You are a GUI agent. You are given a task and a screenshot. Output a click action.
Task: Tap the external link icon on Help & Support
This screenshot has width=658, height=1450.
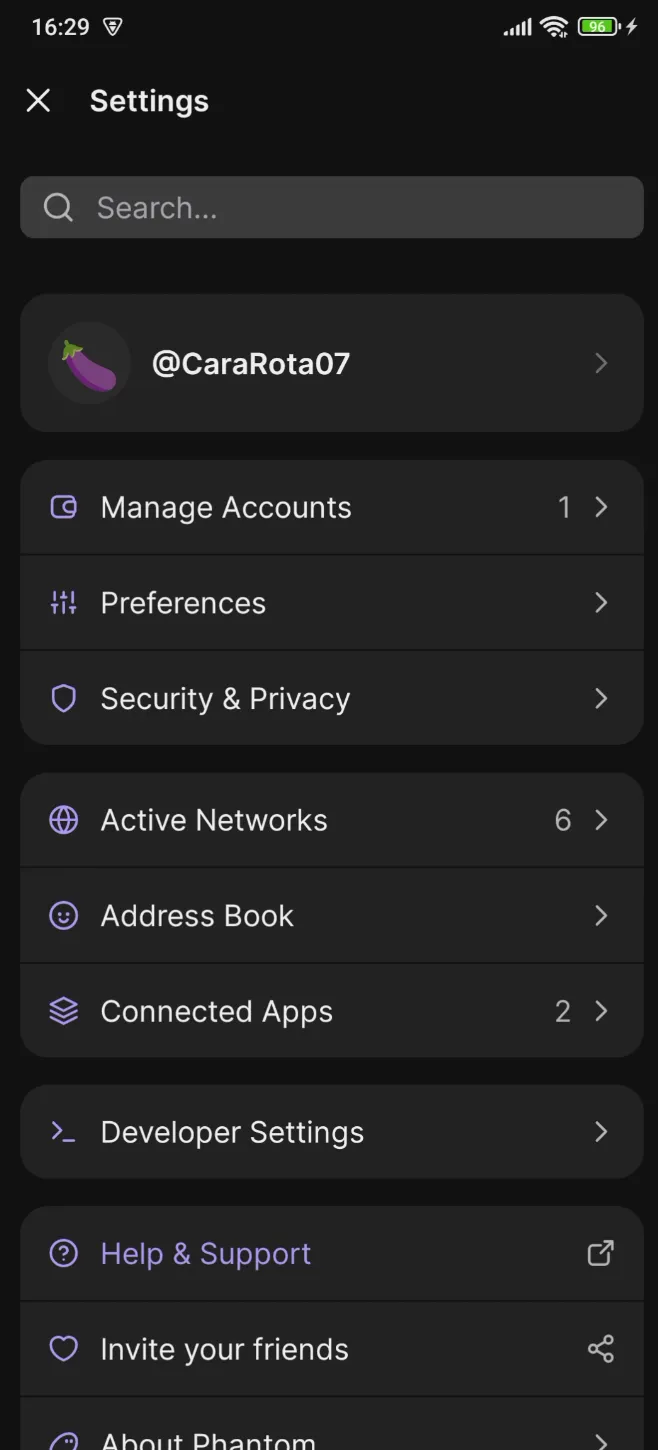[600, 1252]
